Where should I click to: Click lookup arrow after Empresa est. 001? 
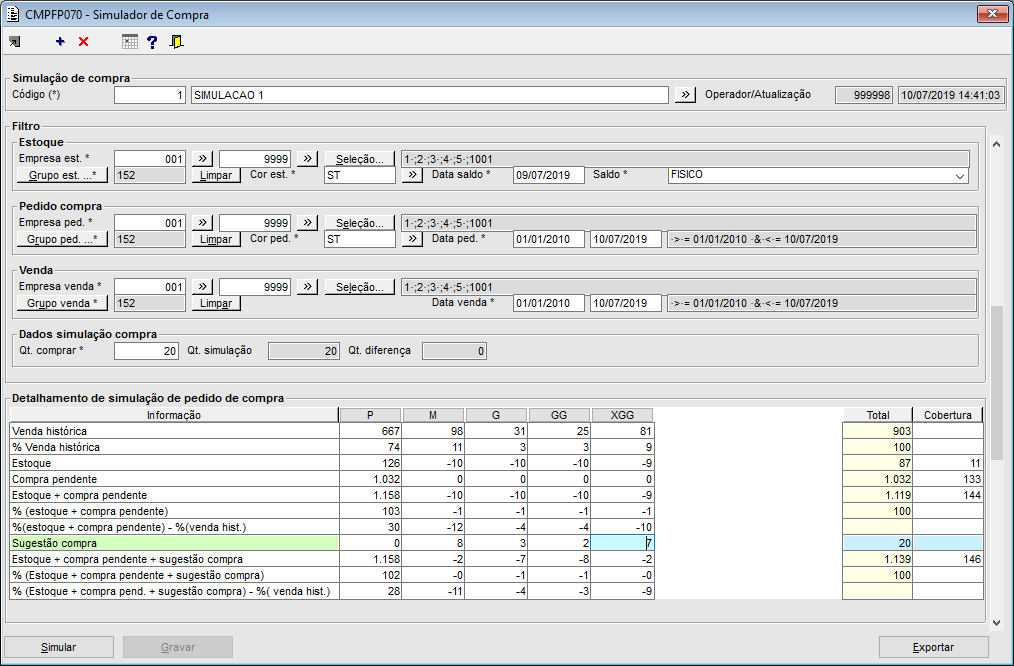202,158
